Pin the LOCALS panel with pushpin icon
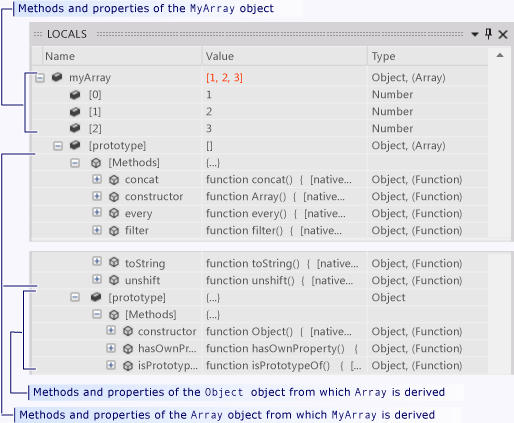The height and width of the screenshot is (423, 514). (488, 34)
